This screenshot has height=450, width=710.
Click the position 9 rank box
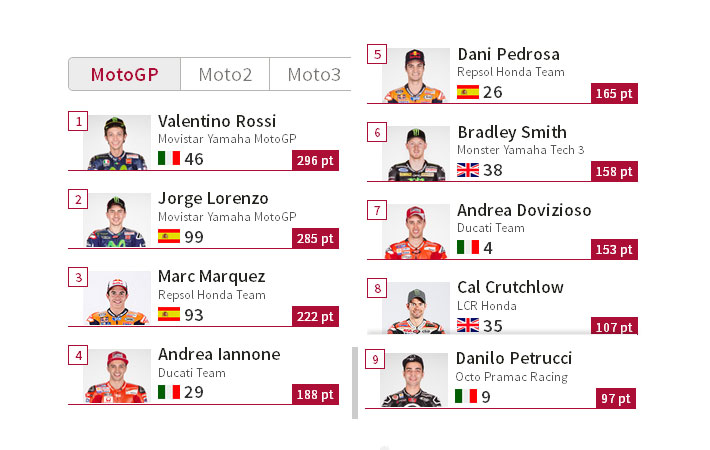(375, 359)
